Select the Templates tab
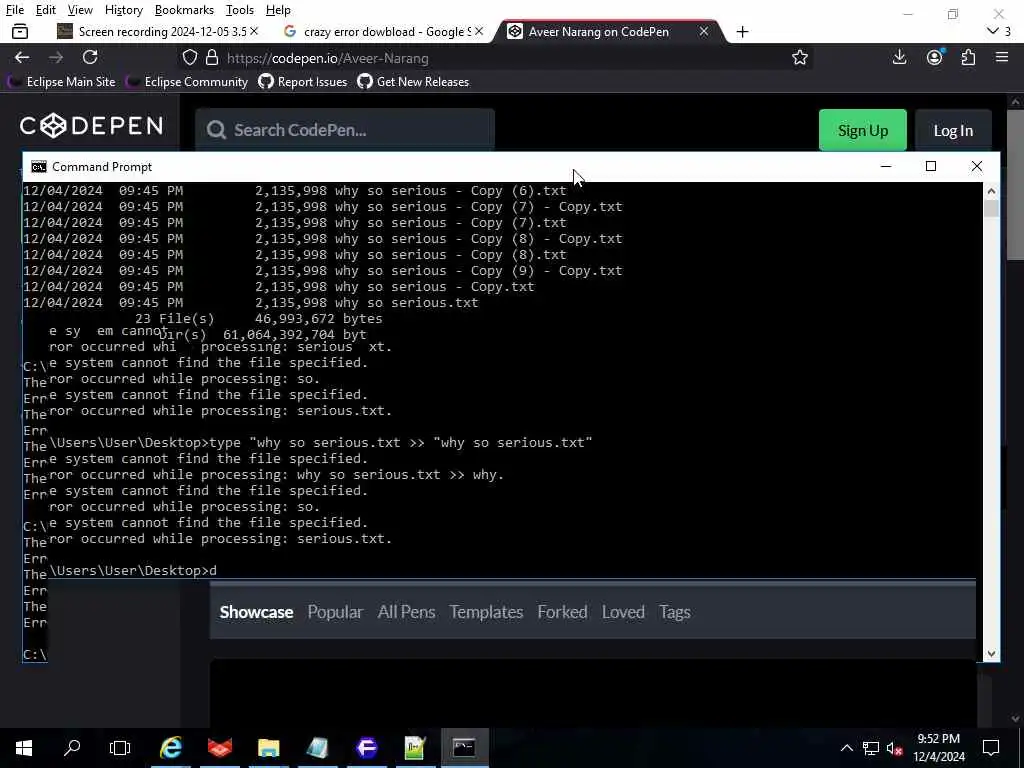Screen dimensions: 1024x768 (486, 612)
